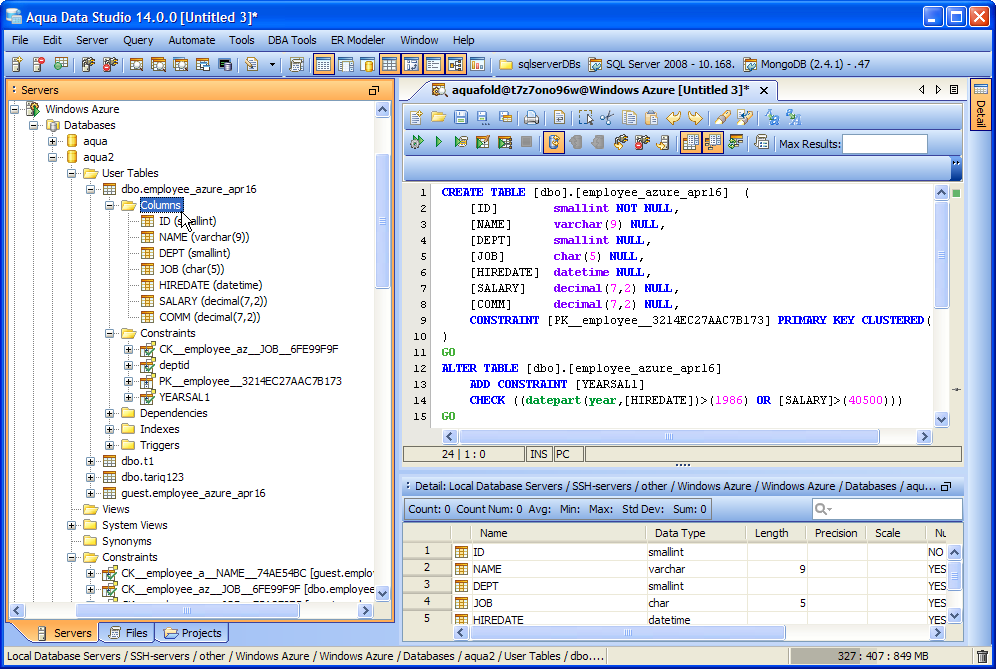
Task: Click the Undo arrow icon
Action: pos(674,117)
